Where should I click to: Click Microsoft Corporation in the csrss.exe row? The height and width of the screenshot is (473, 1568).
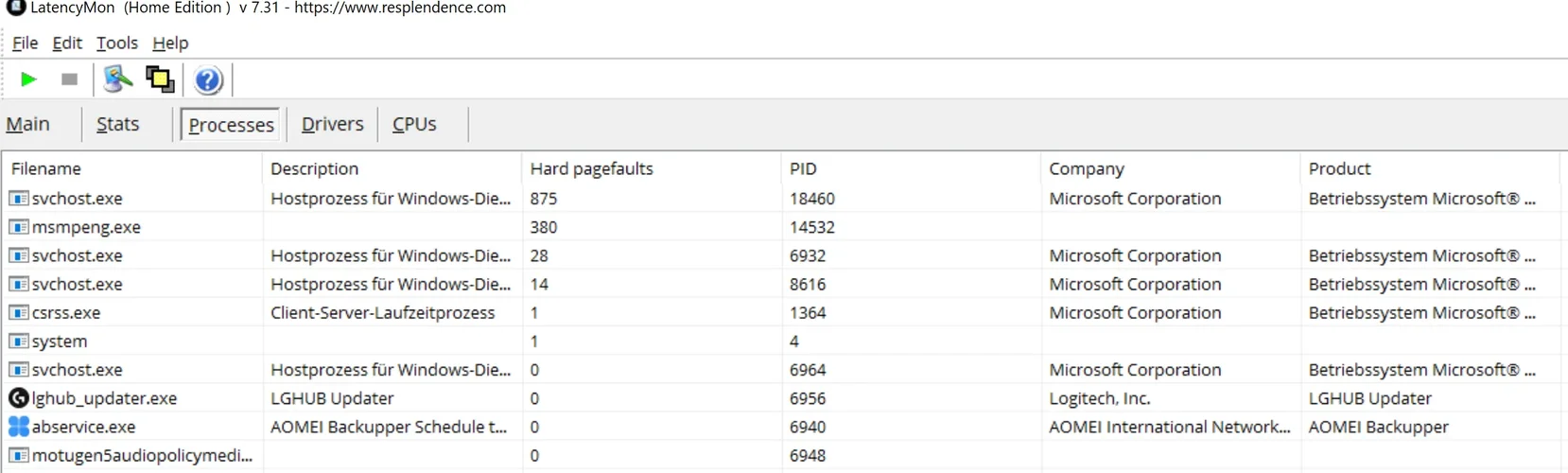point(1135,312)
